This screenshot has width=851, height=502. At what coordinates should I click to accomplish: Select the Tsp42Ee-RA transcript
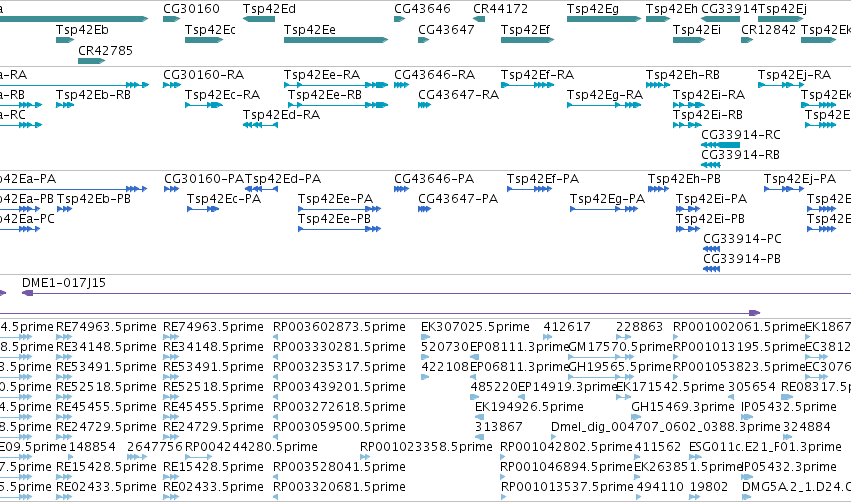(336, 85)
